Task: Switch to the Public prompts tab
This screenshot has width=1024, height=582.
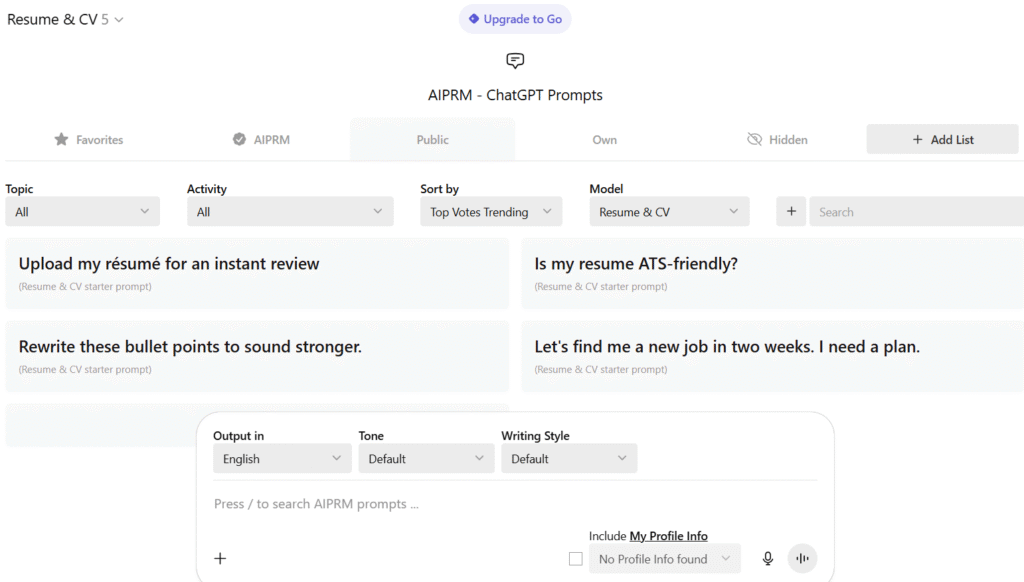Action: (x=432, y=139)
